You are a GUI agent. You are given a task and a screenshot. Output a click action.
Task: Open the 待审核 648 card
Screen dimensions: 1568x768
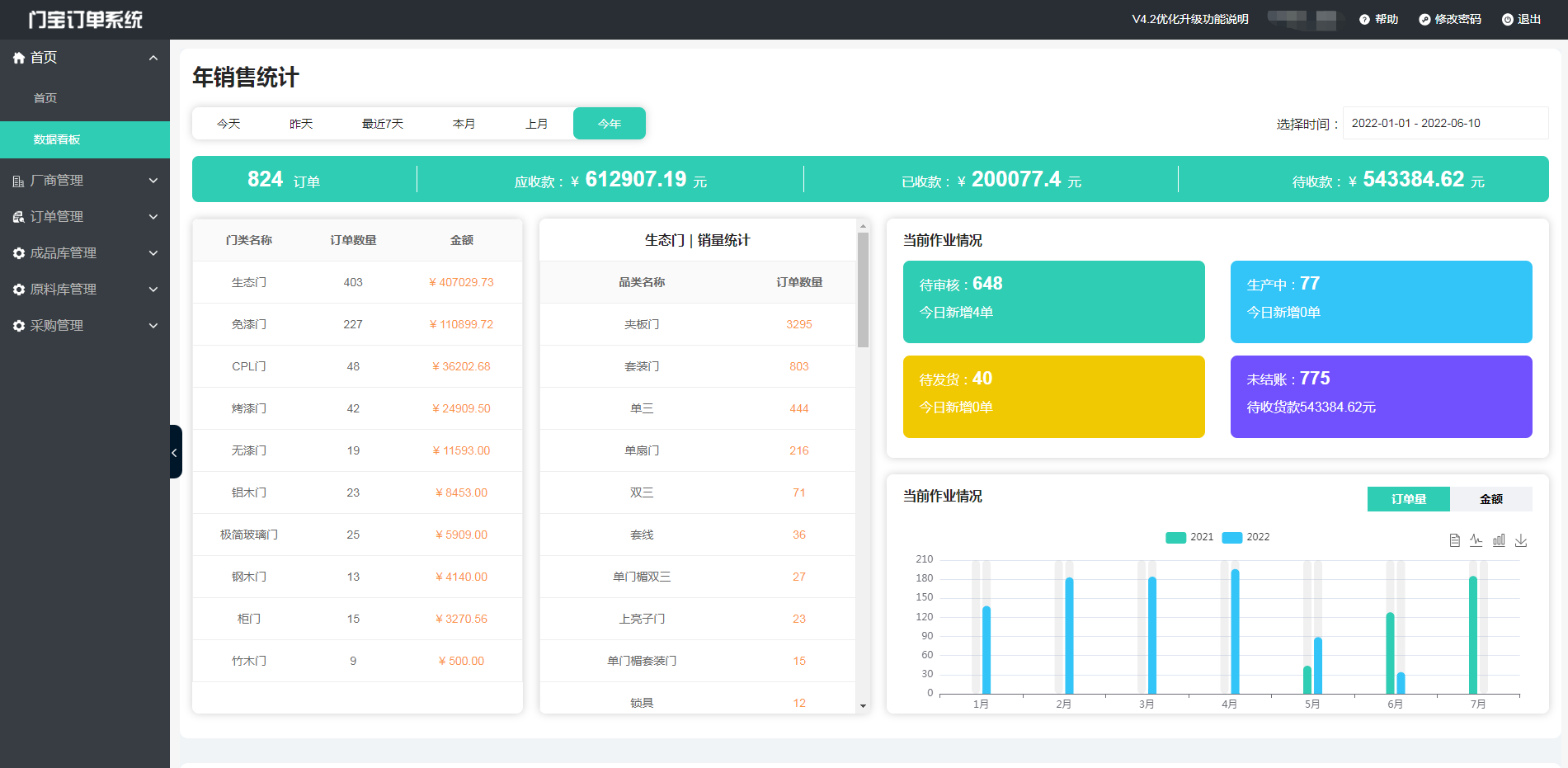click(1054, 302)
